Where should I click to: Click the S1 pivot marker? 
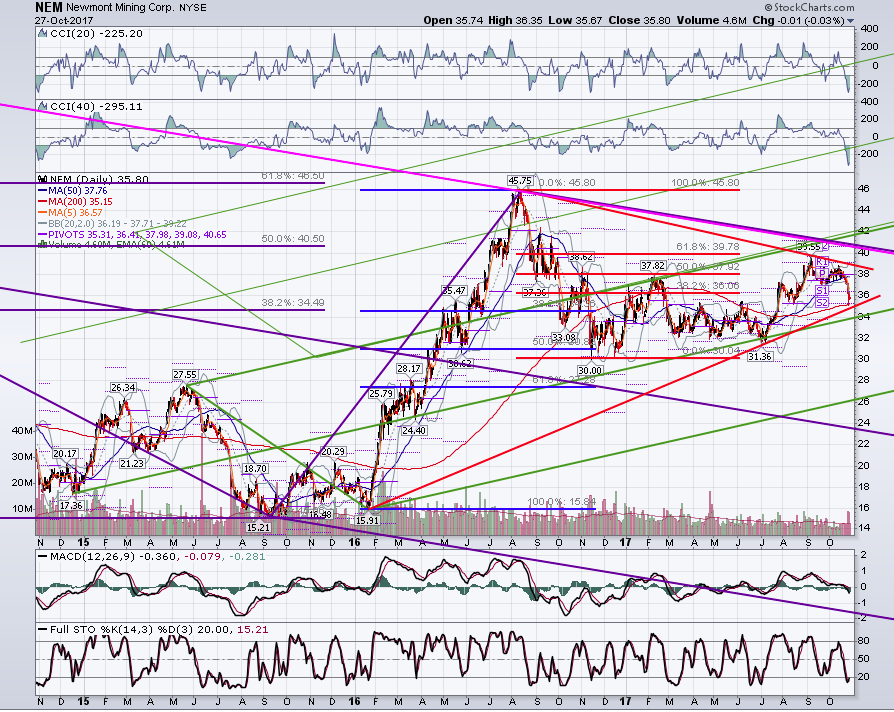(x=822, y=290)
